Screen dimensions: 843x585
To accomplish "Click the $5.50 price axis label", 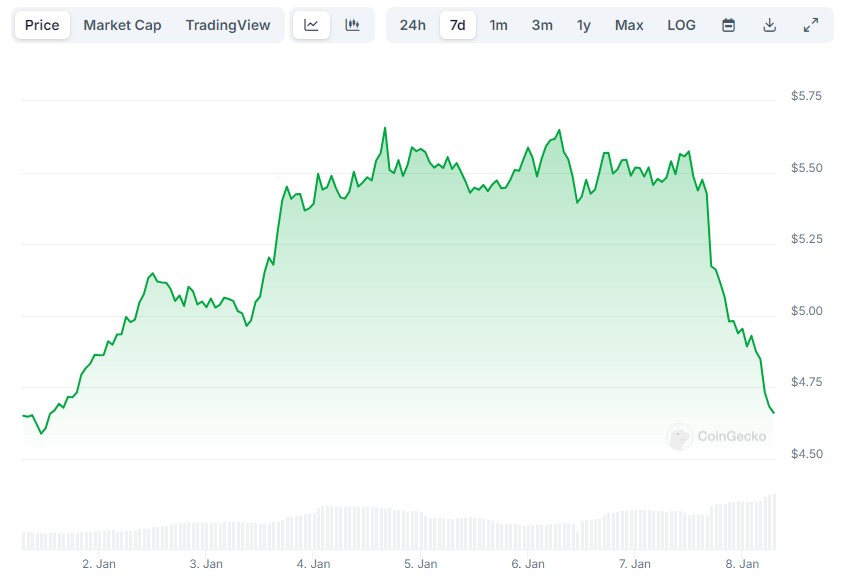I will (x=806, y=168).
